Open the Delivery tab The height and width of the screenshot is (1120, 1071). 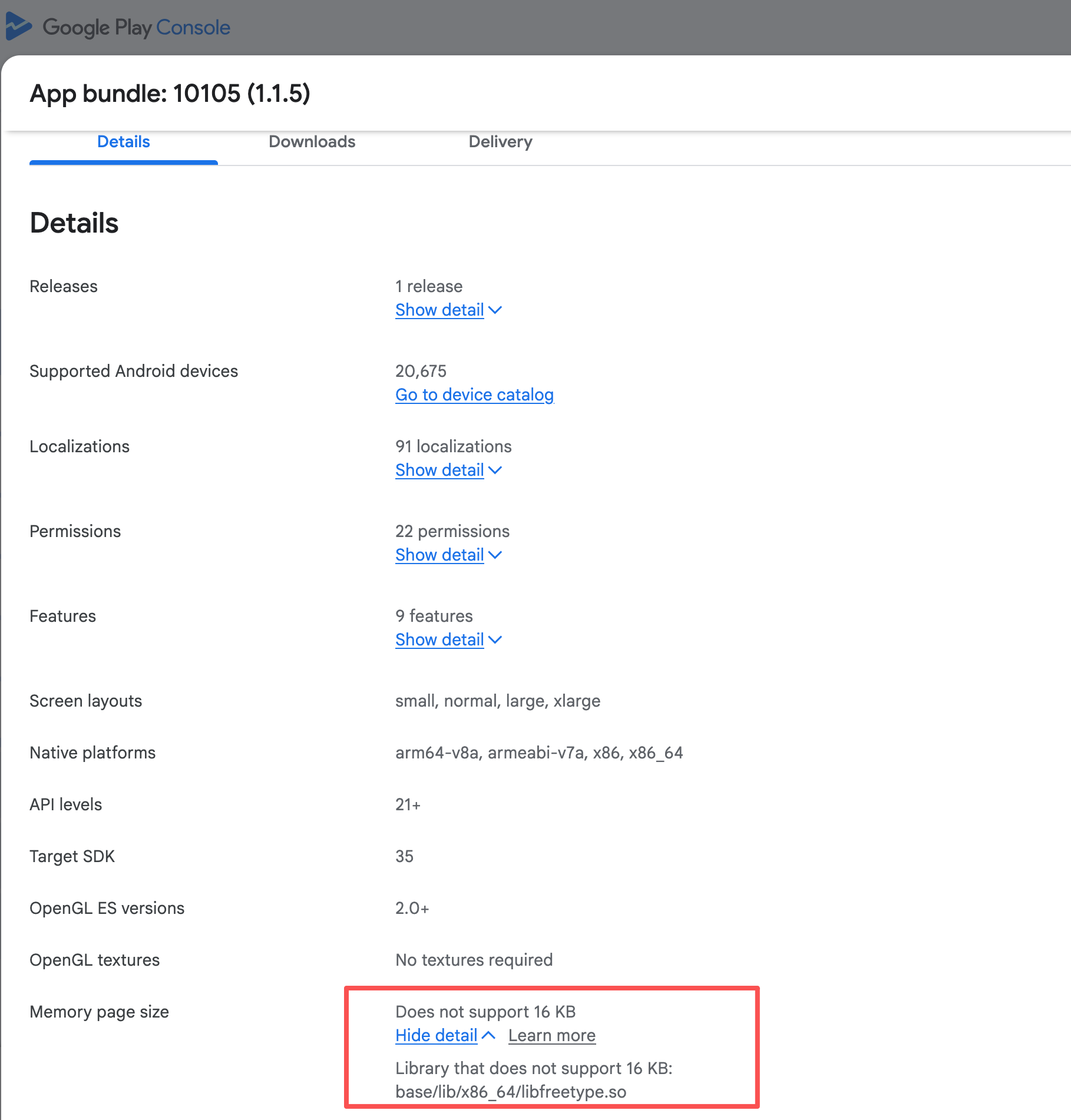[x=500, y=142]
